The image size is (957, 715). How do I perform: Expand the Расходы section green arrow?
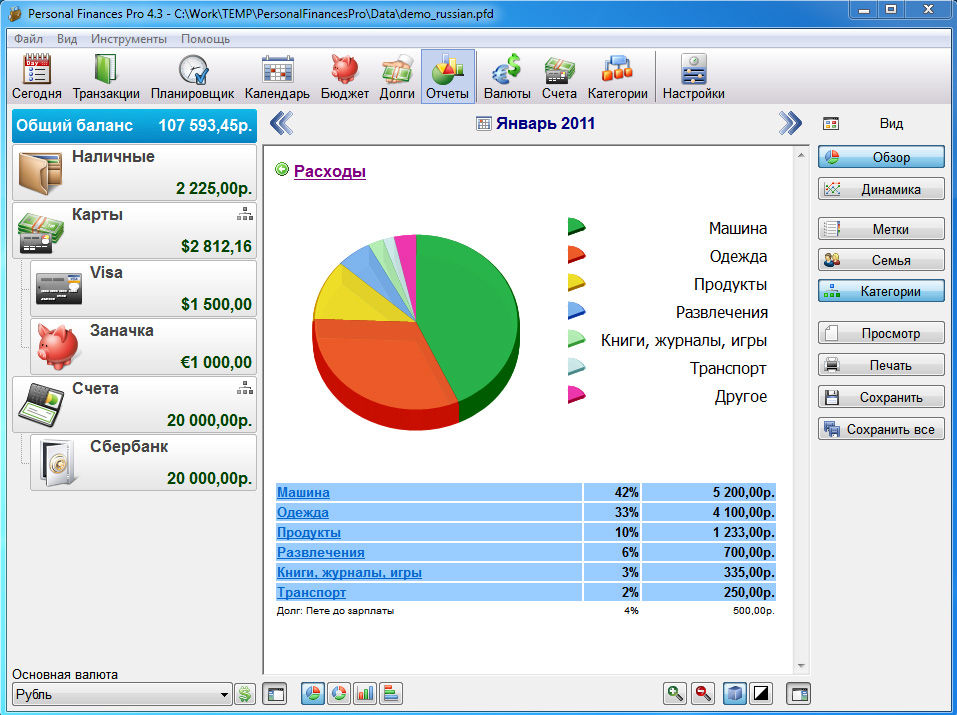tap(282, 171)
